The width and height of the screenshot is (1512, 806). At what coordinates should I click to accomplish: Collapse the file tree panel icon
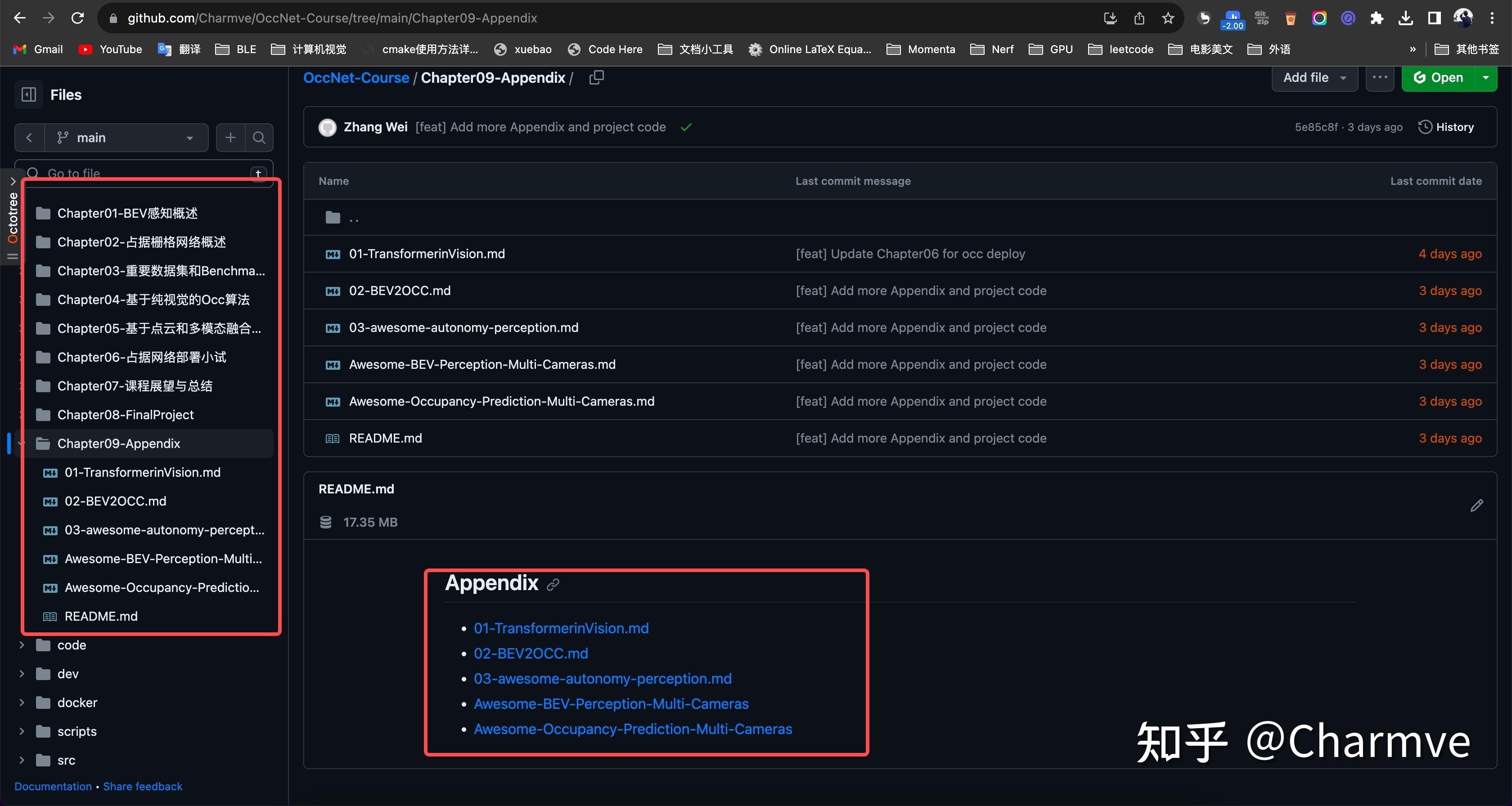[x=28, y=94]
